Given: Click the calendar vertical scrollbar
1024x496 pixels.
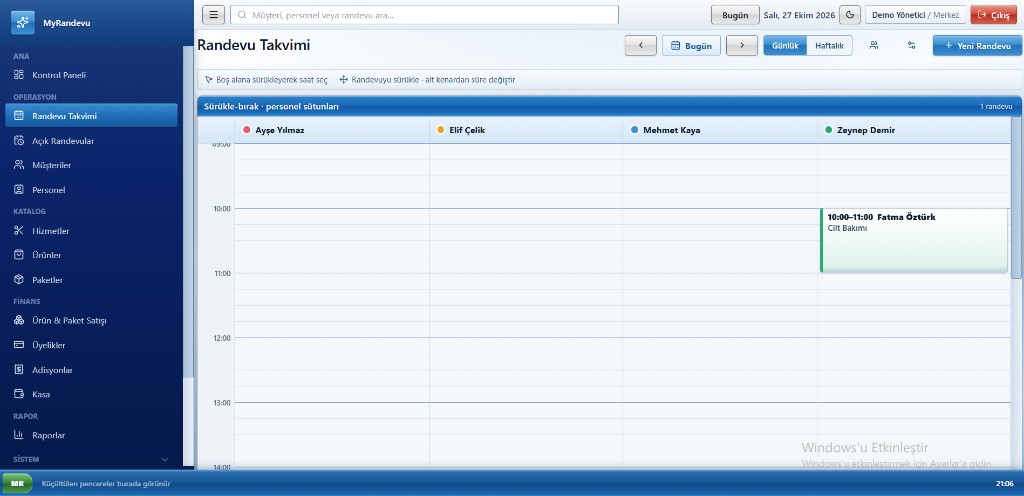Looking at the screenshot, I should 1016,197.
